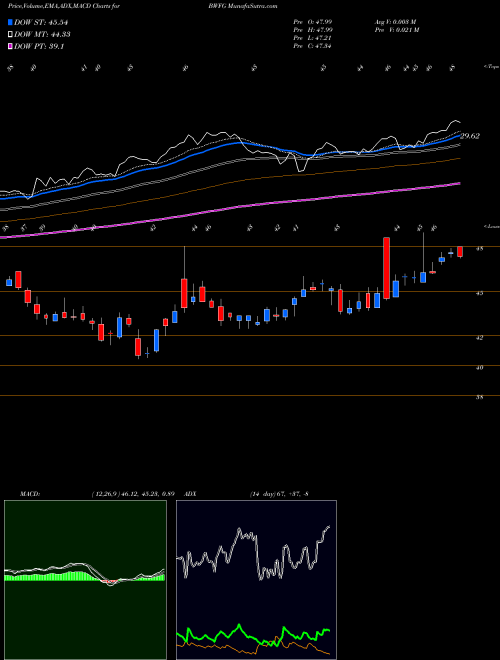Click the 'Pre C: 47.34' close value
Image resolution: width=500 pixels, height=660 pixels.
313,46
